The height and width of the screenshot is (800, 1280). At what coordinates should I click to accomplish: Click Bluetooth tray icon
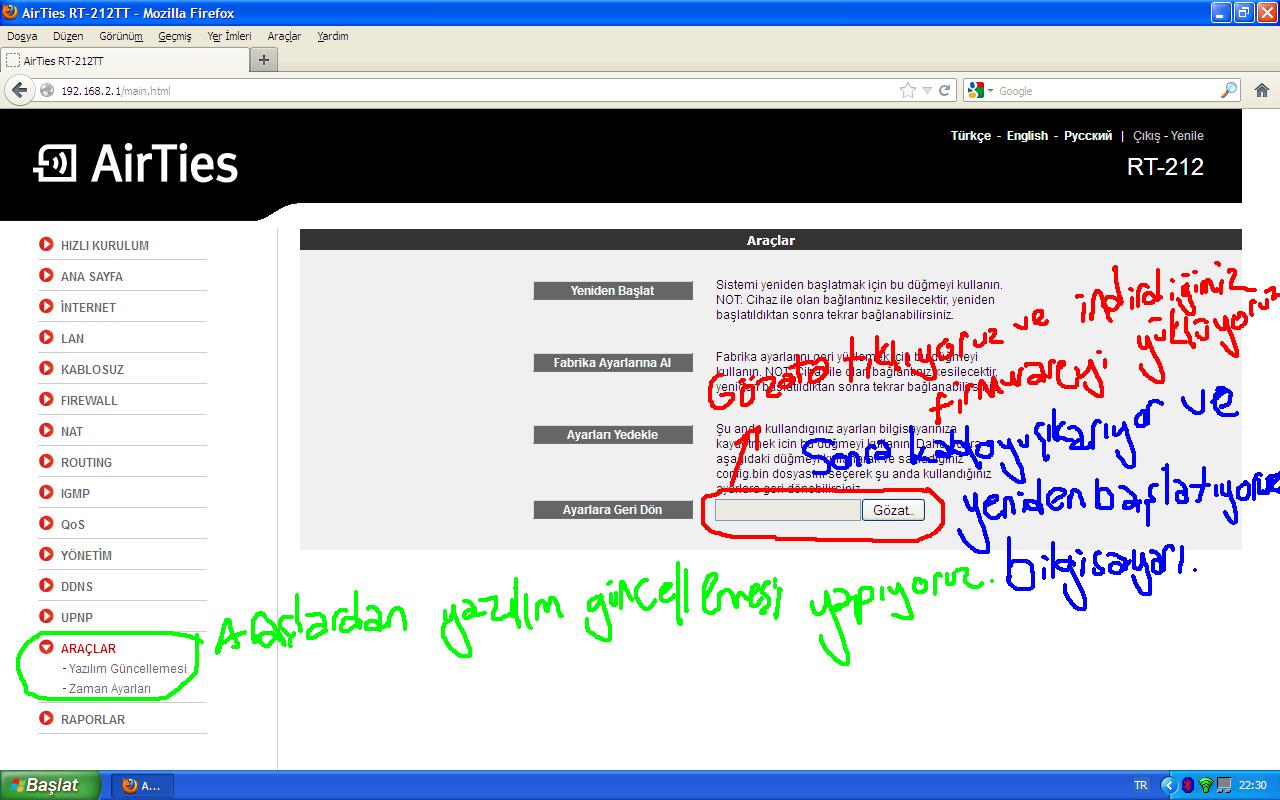(x=1187, y=785)
